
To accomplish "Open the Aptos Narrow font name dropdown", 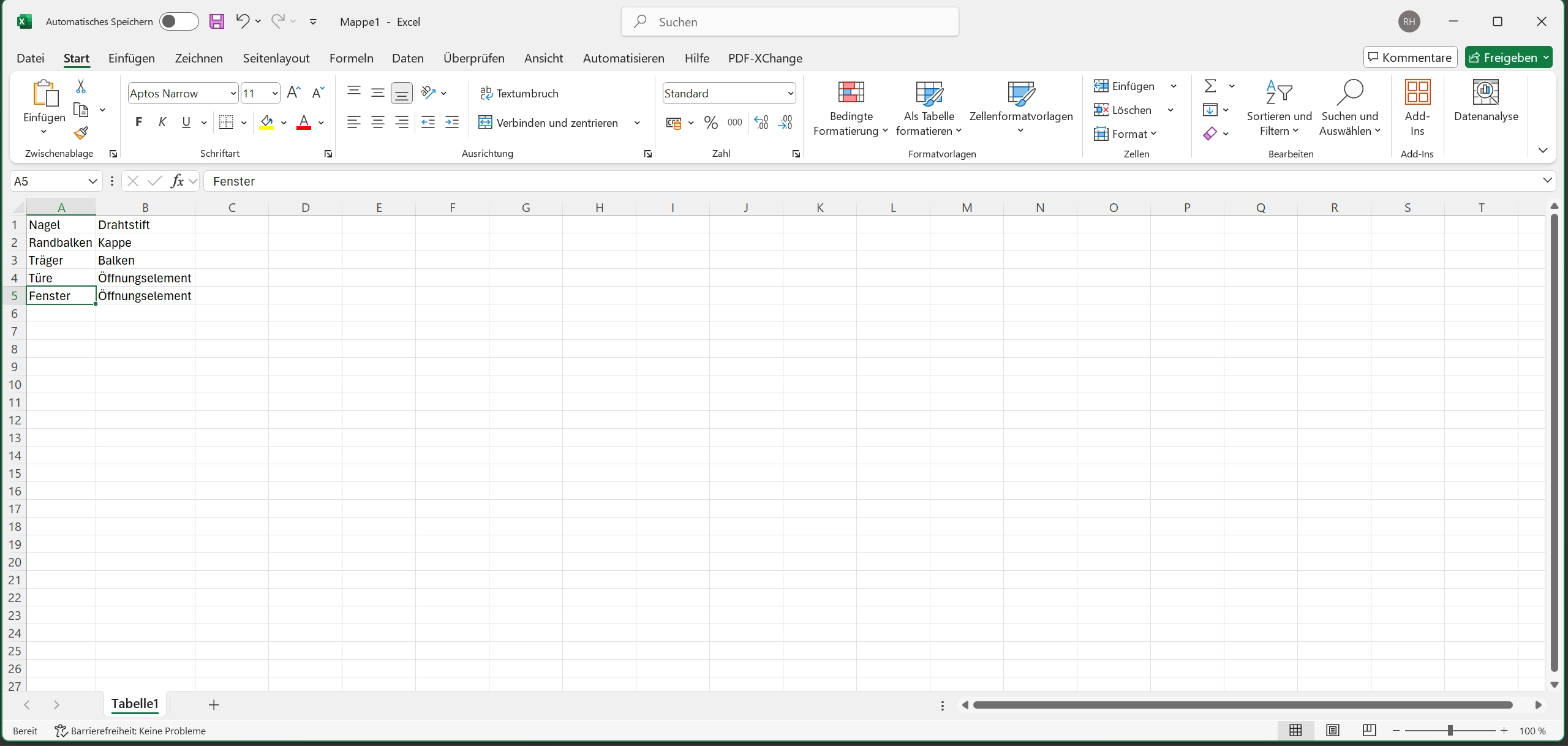I will [233, 92].
